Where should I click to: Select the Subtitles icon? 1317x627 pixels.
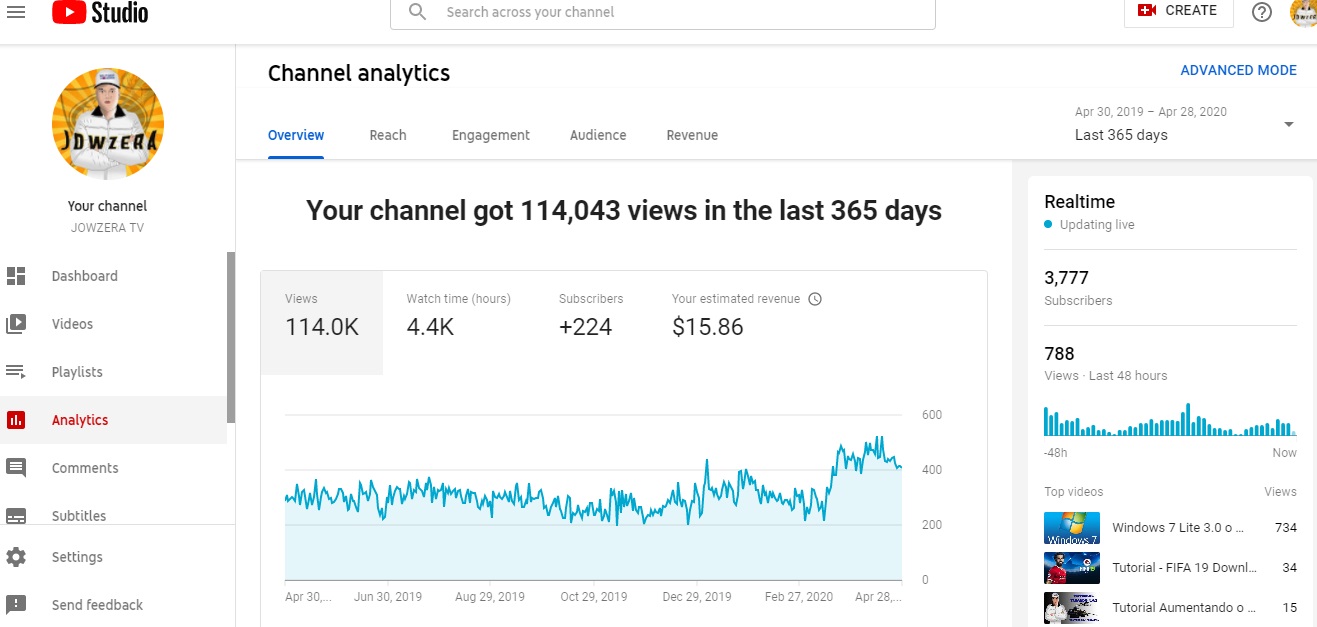(x=18, y=515)
